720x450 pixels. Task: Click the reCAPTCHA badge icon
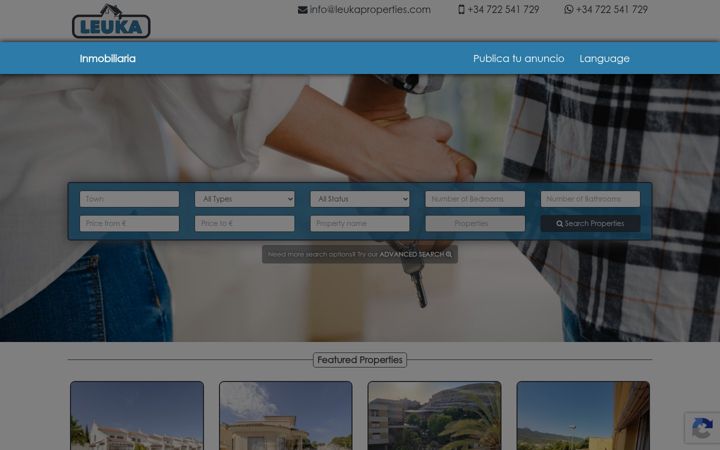(x=702, y=428)
